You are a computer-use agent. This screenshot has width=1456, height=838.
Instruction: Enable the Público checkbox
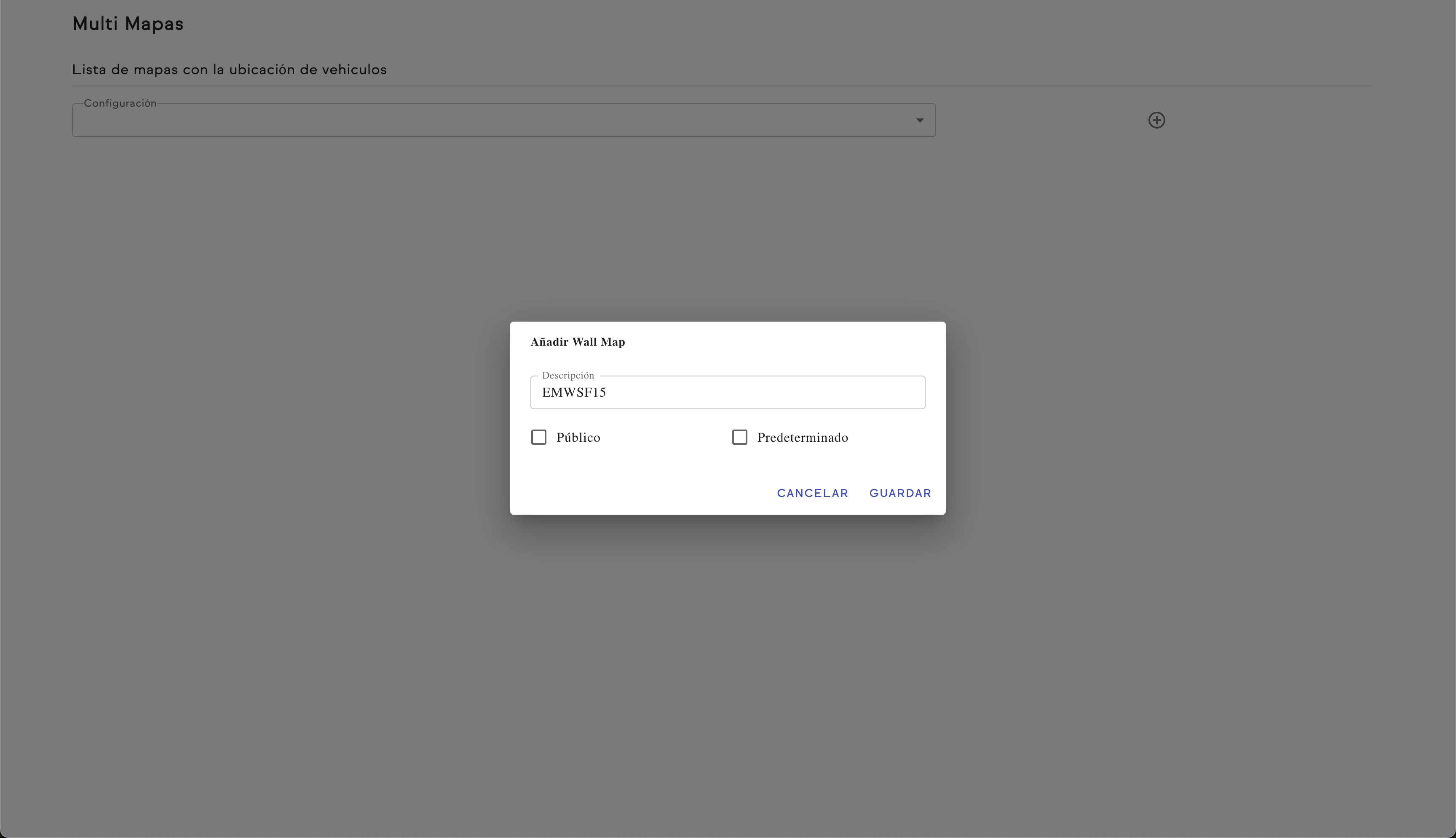[539, 438]
